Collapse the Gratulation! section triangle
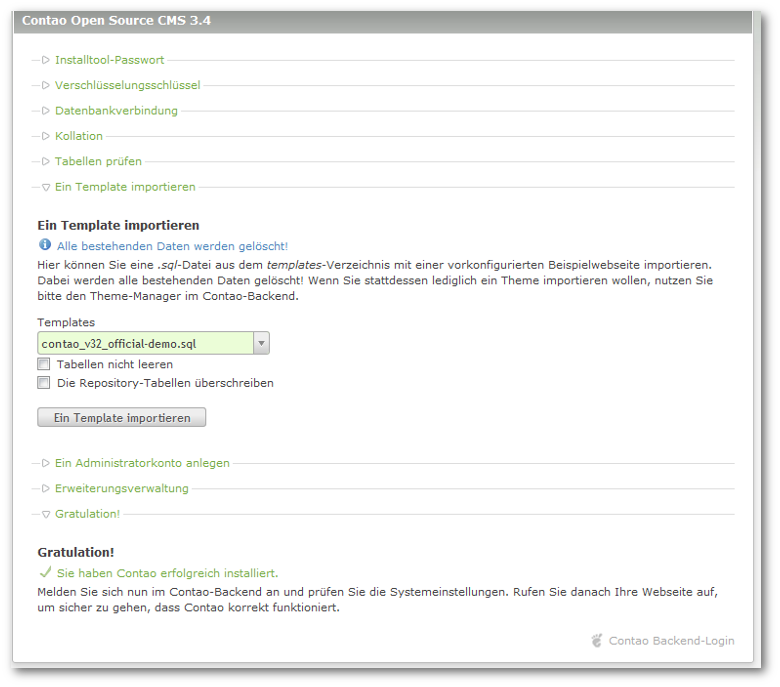Image resolution: width=780 pixels, height=687 pixels. [46, 514]
